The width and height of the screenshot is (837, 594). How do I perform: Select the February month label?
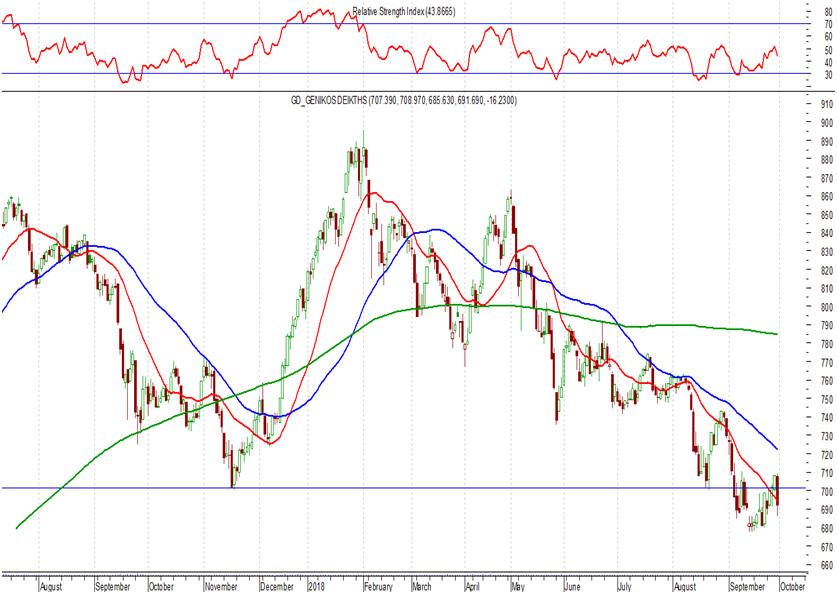[x=378, y=586]
